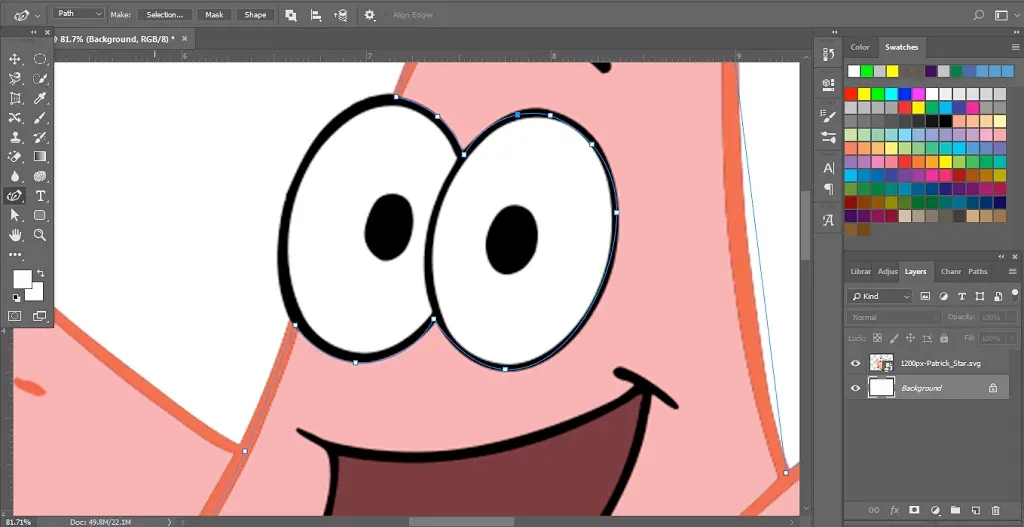Image resolution: width=1024 pixels, height=527 pixels.
Task: Select the Move tool
Action: [15, 59]
